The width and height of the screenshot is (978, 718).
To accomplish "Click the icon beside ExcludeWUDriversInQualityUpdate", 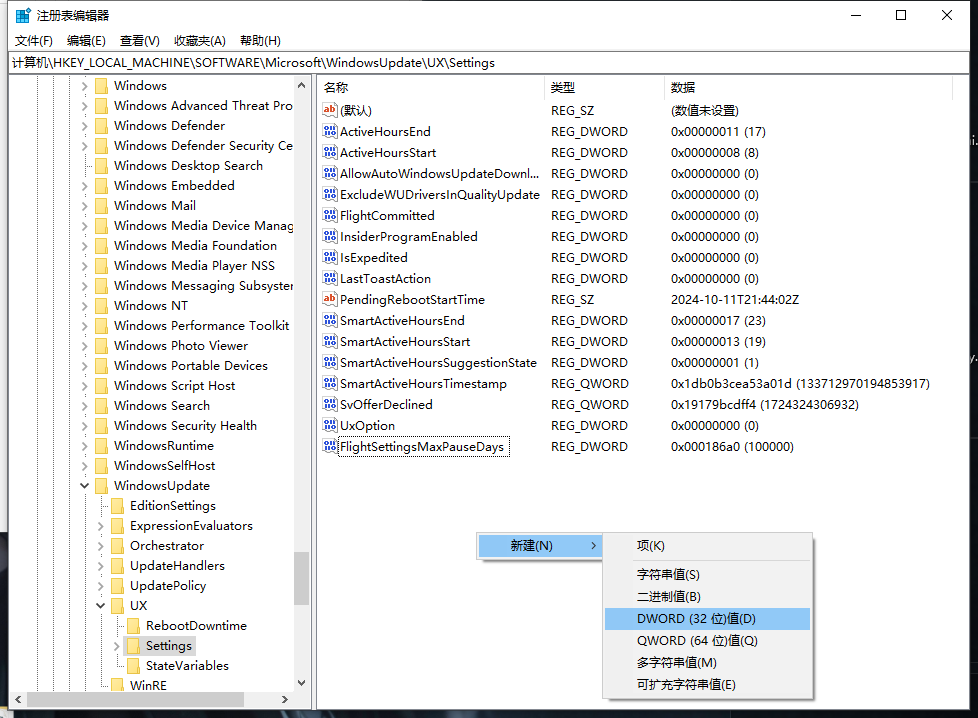I will (329, 194).
